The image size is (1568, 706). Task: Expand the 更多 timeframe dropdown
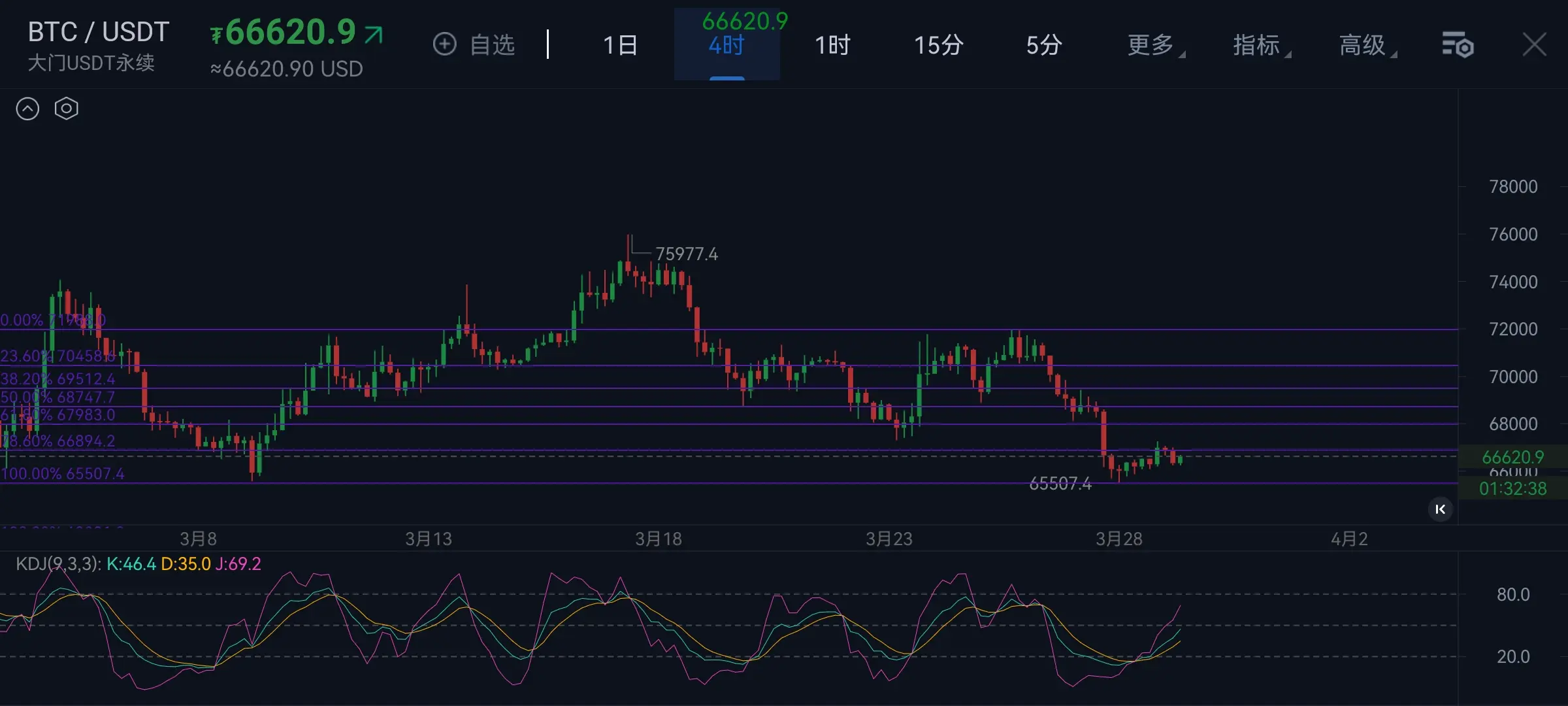pos(1151,45)
